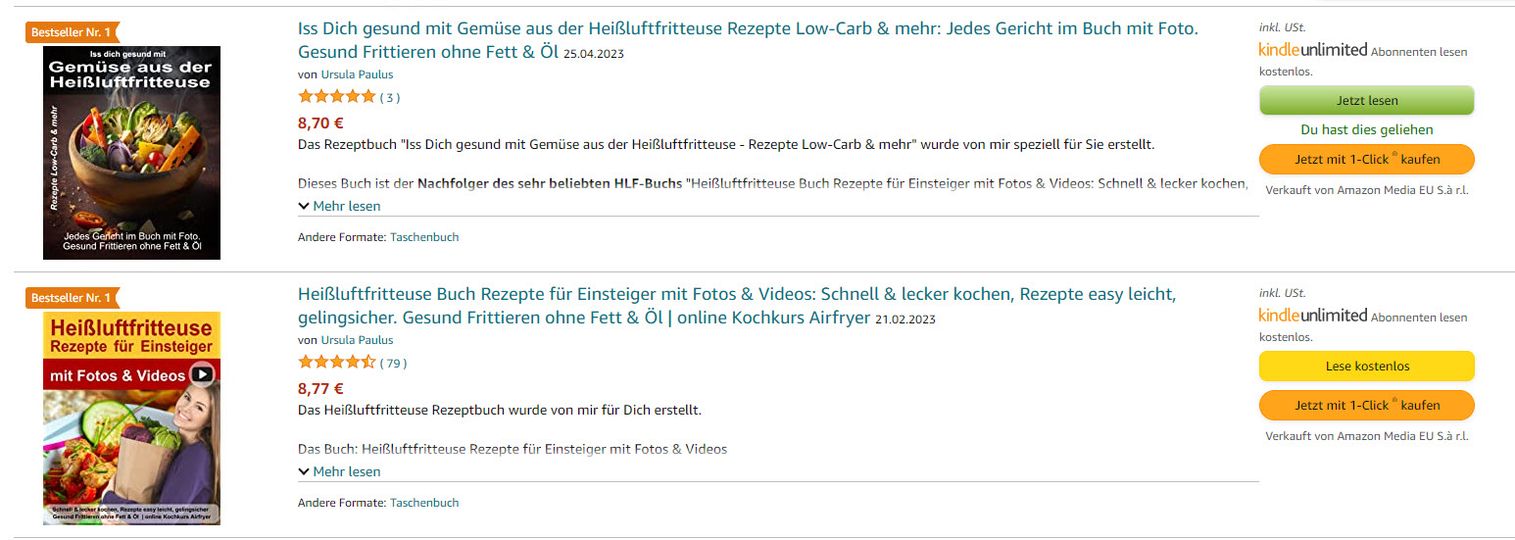Buy first book with Jetzt mit 1-Click kaufen
1515x540 pixels.
click(1366, 160)
